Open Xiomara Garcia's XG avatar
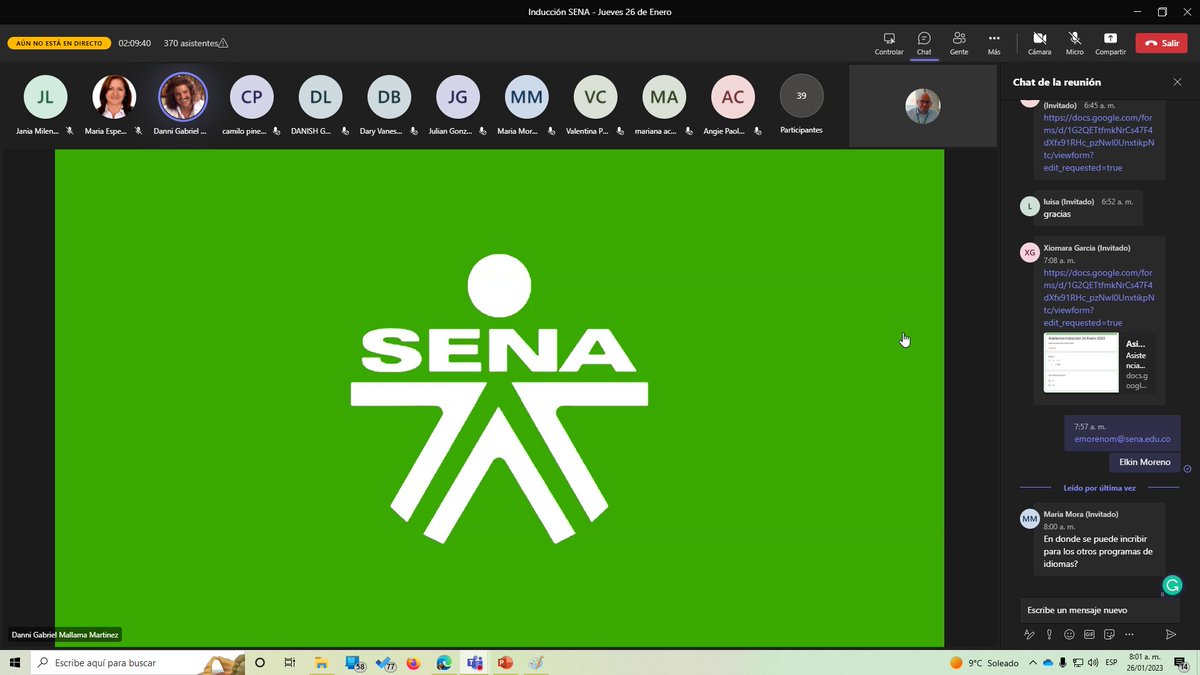1200x675 pixels. [1029, 252]
